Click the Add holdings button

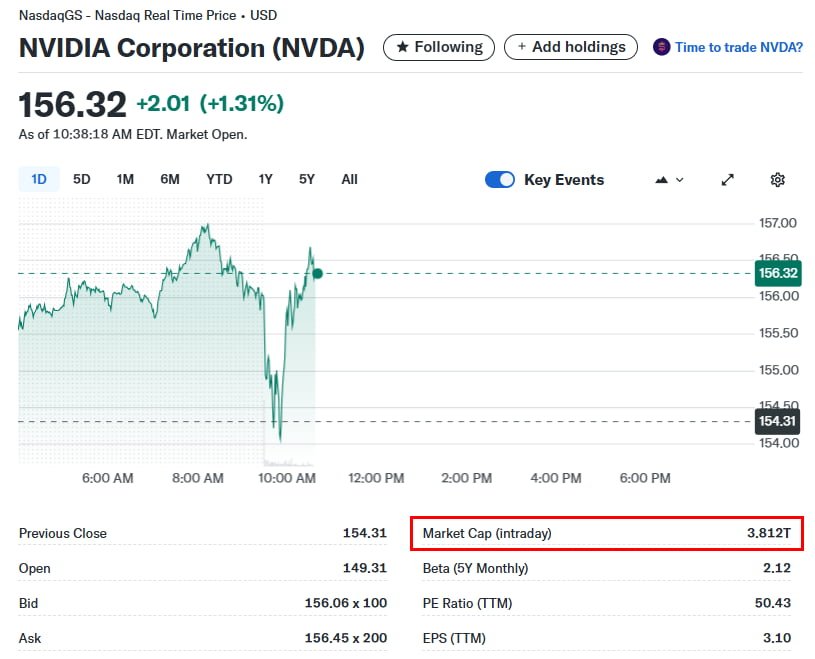571,47
